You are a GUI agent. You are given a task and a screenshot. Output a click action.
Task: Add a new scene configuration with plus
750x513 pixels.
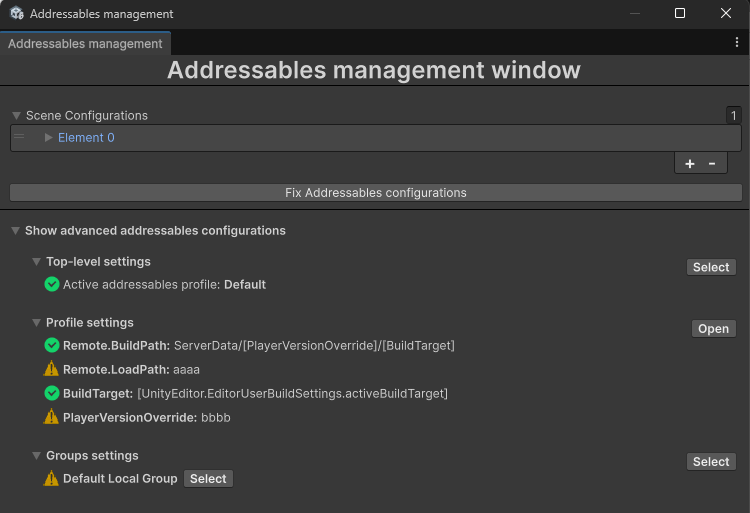[690, 164]
